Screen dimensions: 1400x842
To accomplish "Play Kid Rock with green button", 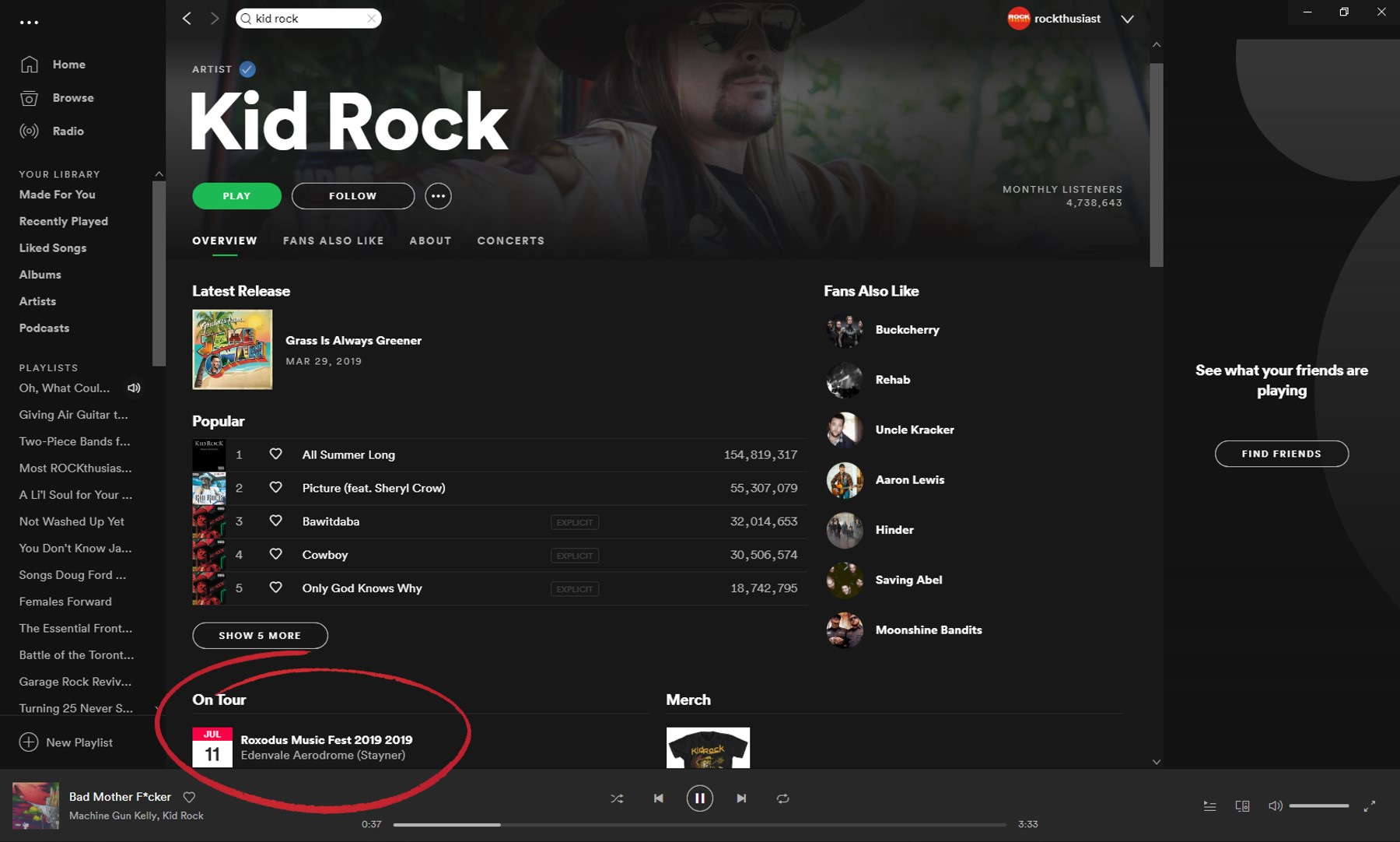I will pyautogui.click(x=236, y=196).
